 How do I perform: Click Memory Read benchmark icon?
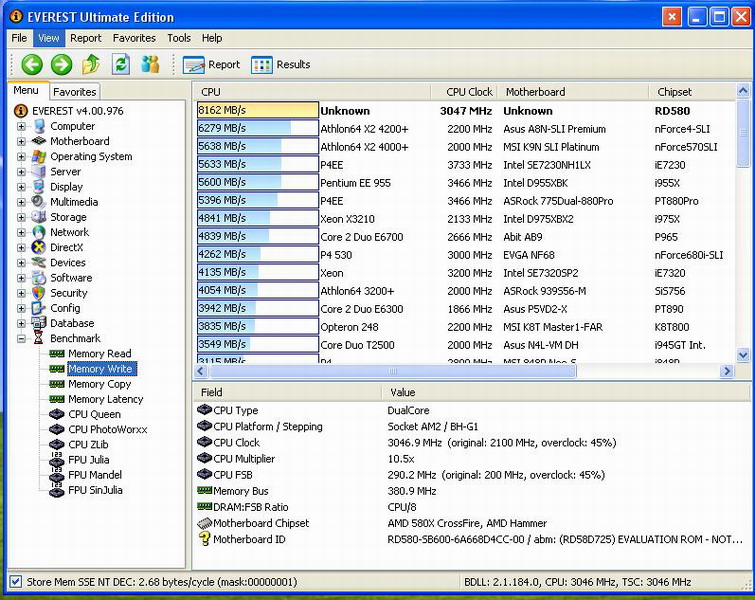click(57, 353)
